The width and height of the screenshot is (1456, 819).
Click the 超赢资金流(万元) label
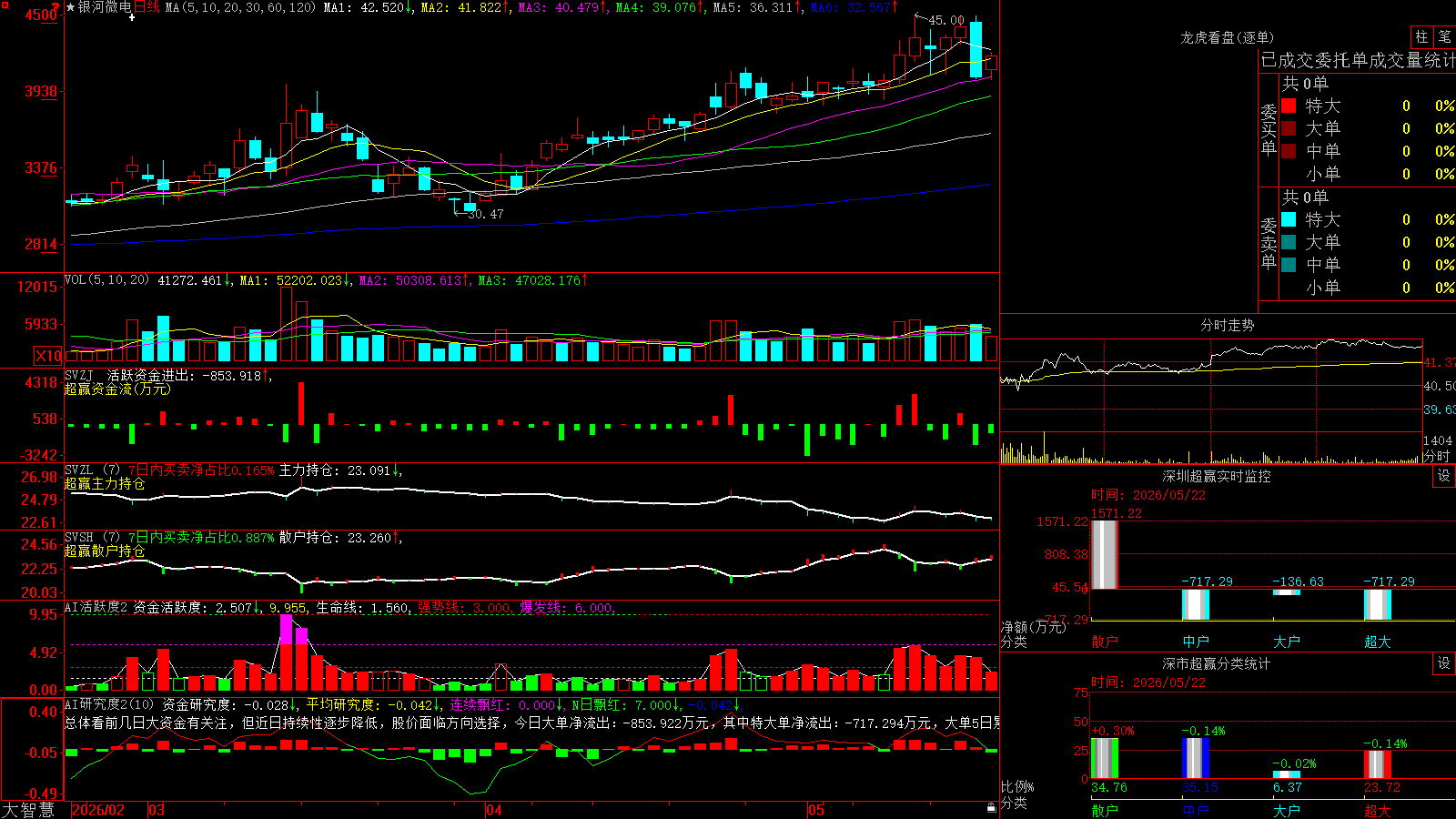[x=117, y=389]
